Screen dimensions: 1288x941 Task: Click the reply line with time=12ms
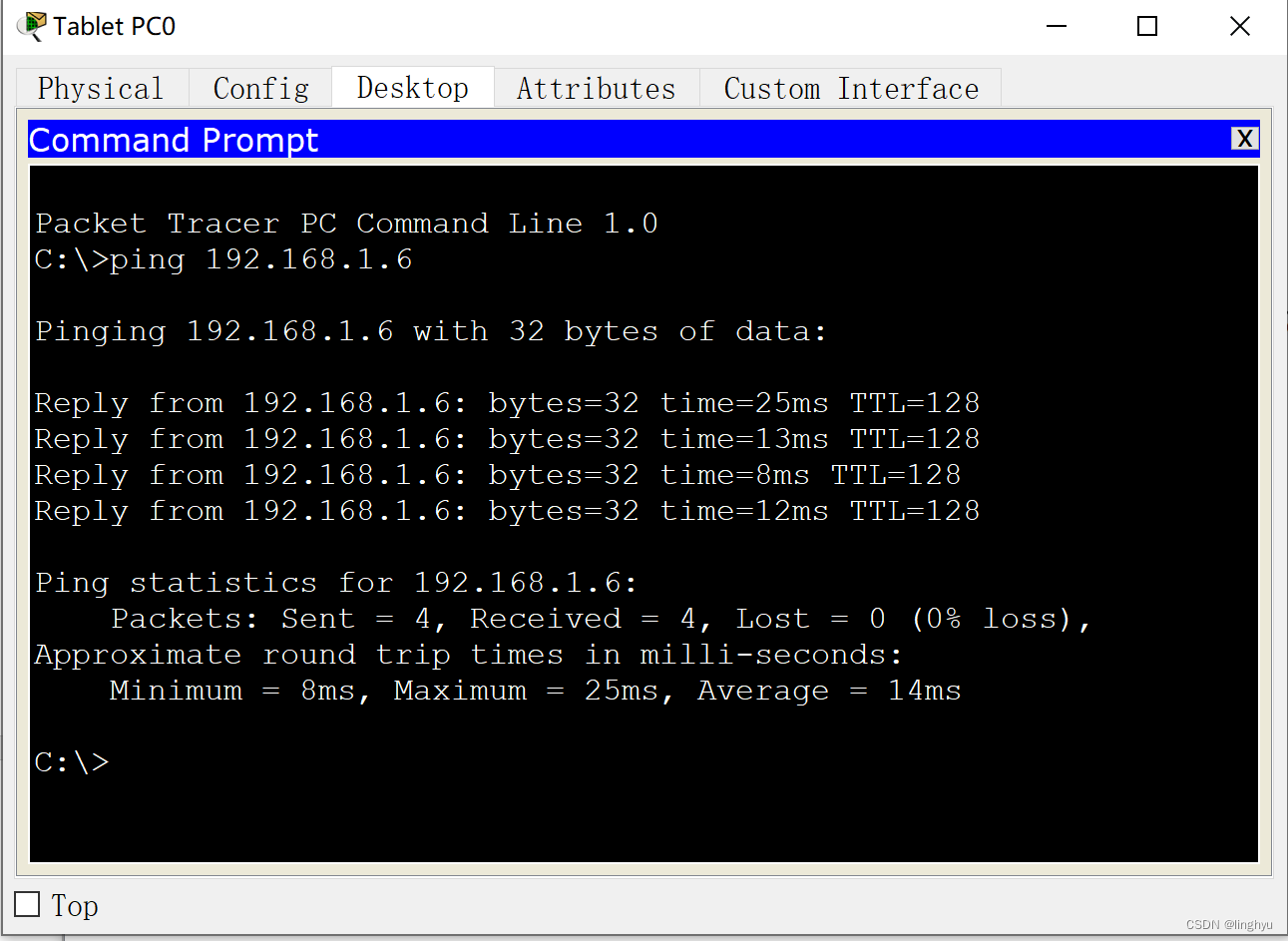point(507,511)
